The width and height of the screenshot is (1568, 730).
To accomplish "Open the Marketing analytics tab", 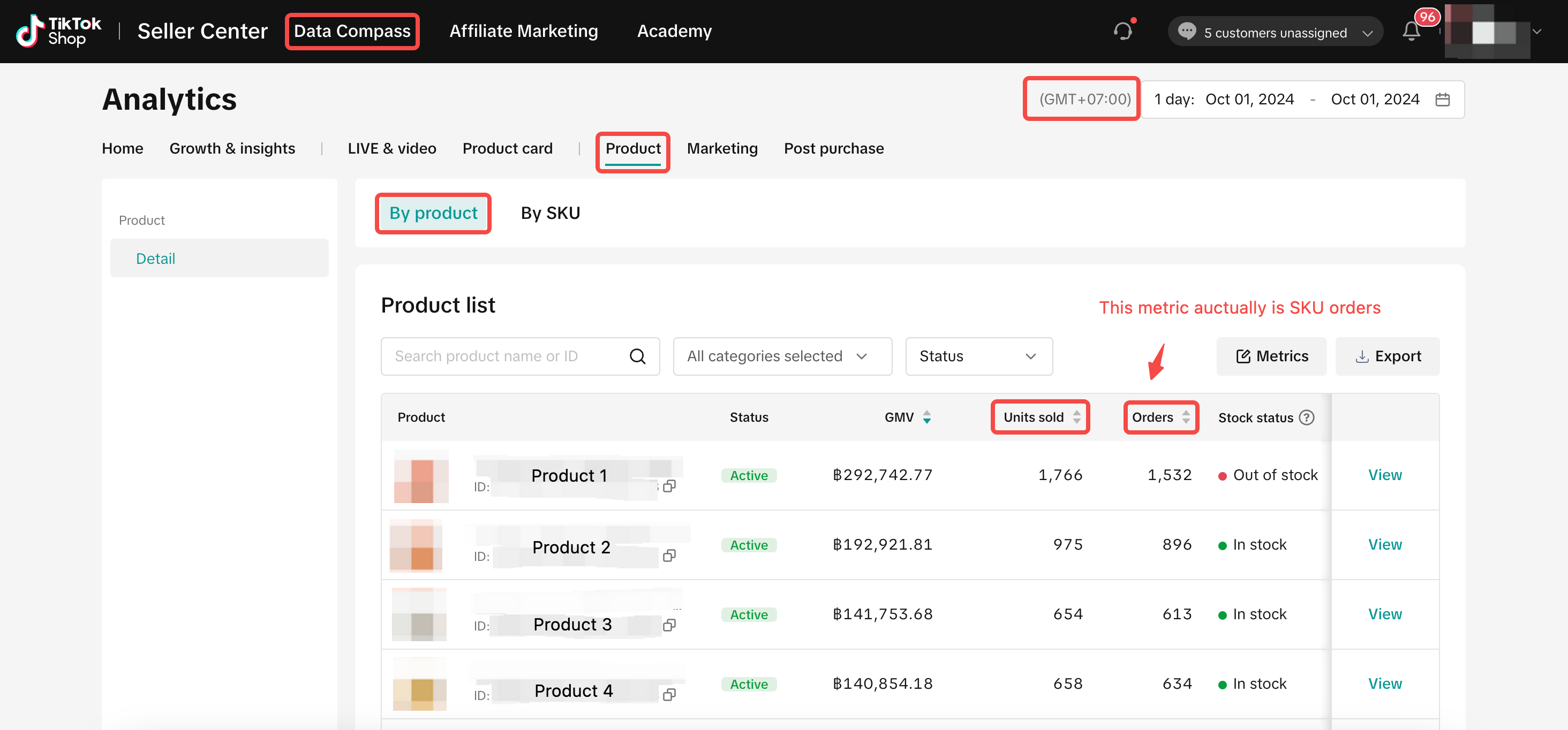I will click(722, 148).
